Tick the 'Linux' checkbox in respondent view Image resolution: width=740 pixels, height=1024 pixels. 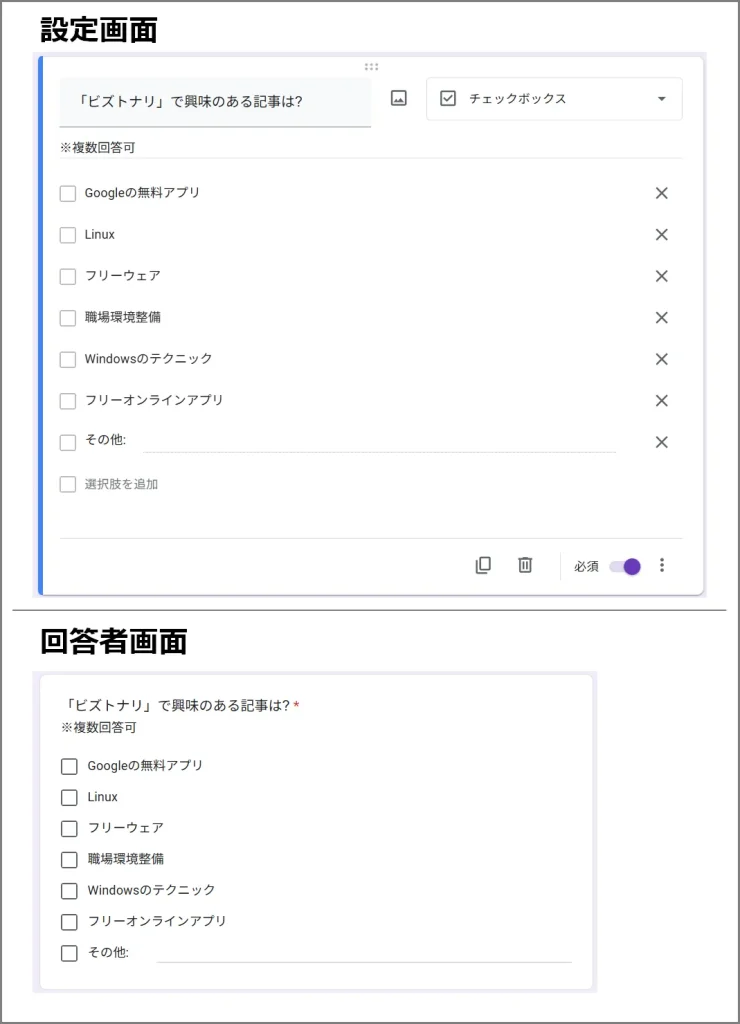click(69, 797)
